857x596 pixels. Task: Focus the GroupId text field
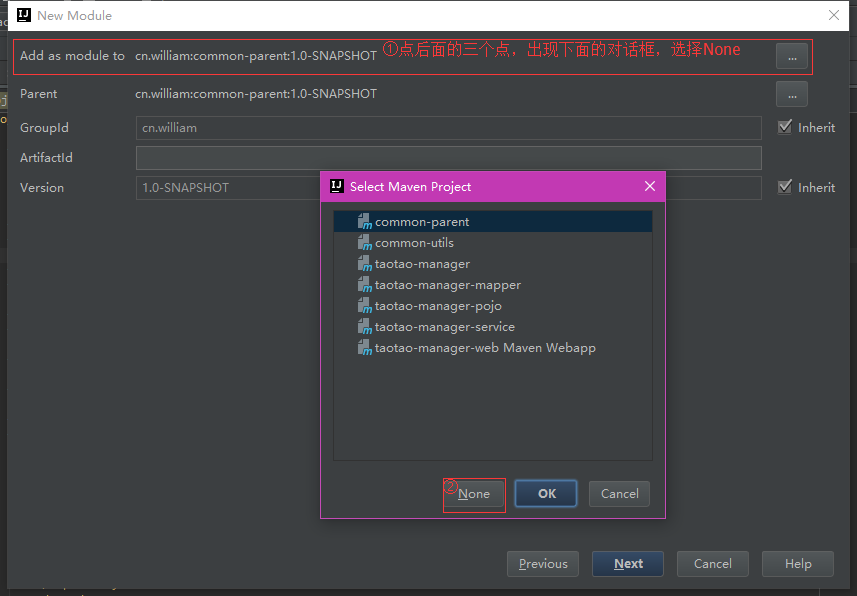[448, 128]
